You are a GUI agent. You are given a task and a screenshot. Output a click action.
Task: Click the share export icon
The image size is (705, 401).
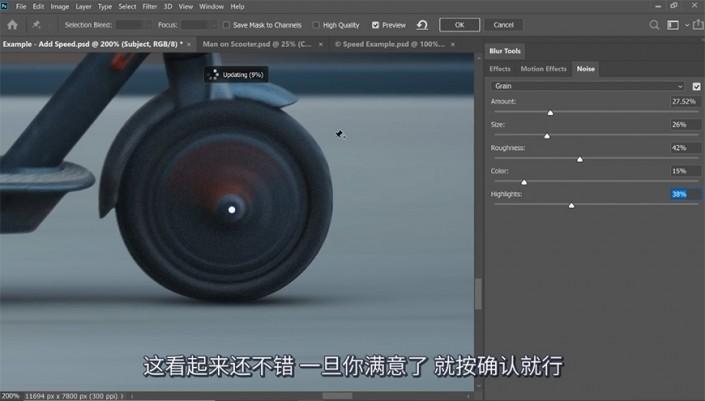pyautogui.click(x=699, y=25)
